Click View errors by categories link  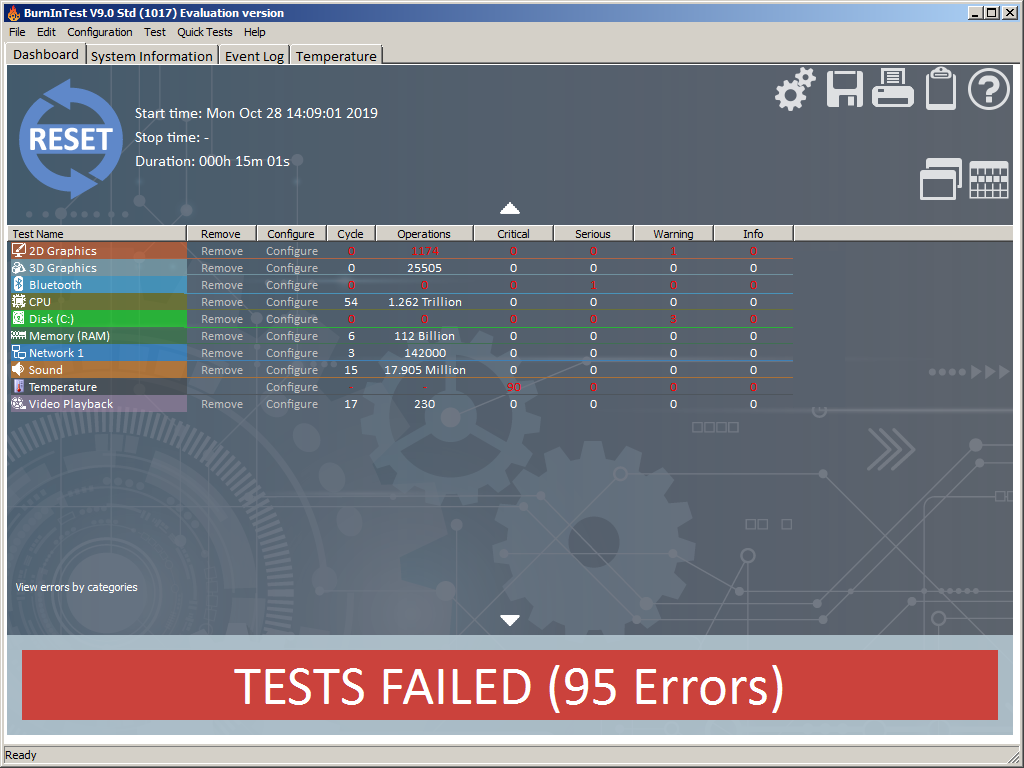(x=76, y=587)
